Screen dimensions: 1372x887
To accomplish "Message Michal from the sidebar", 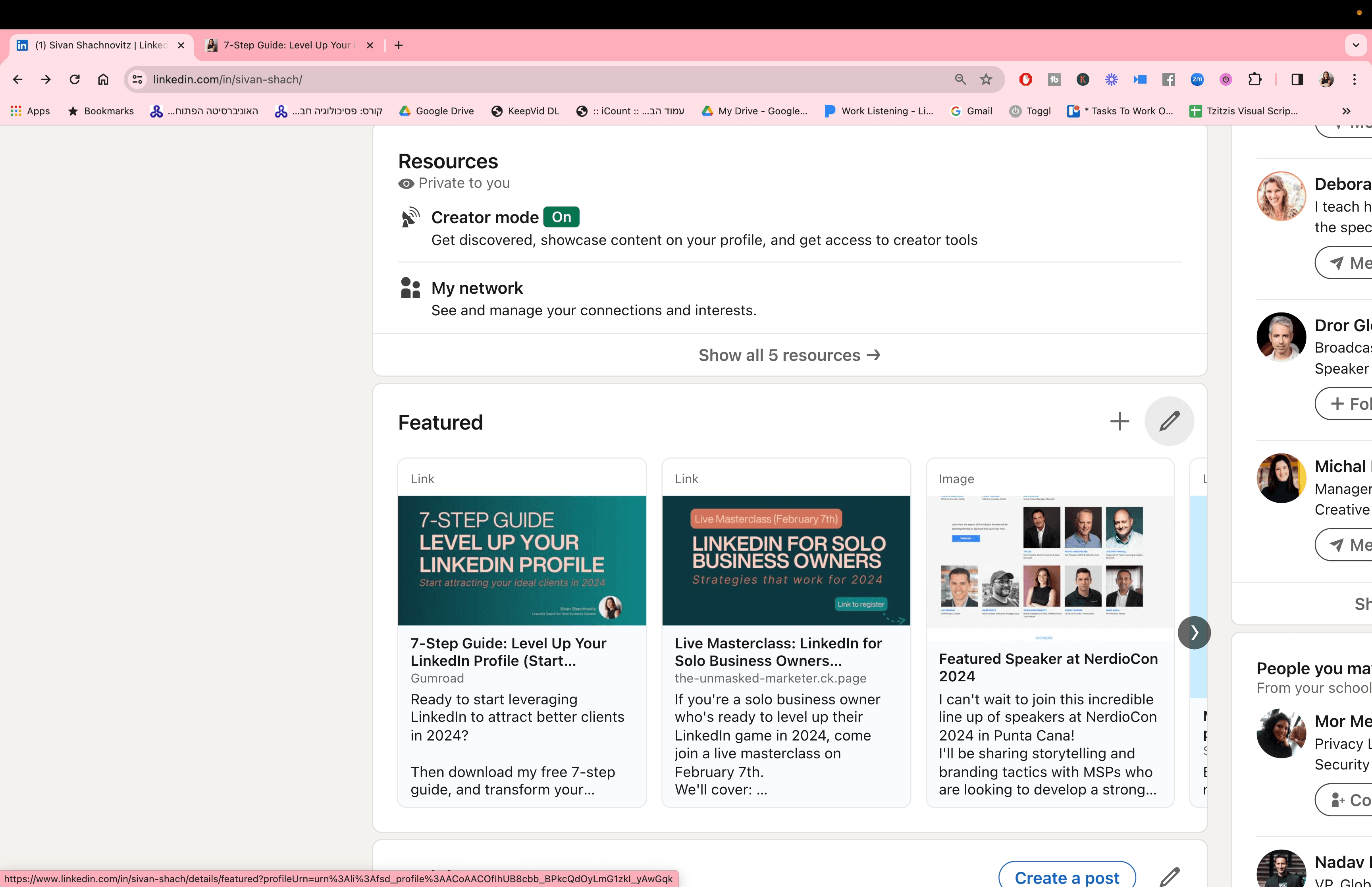I will (x=1344, y=544).
